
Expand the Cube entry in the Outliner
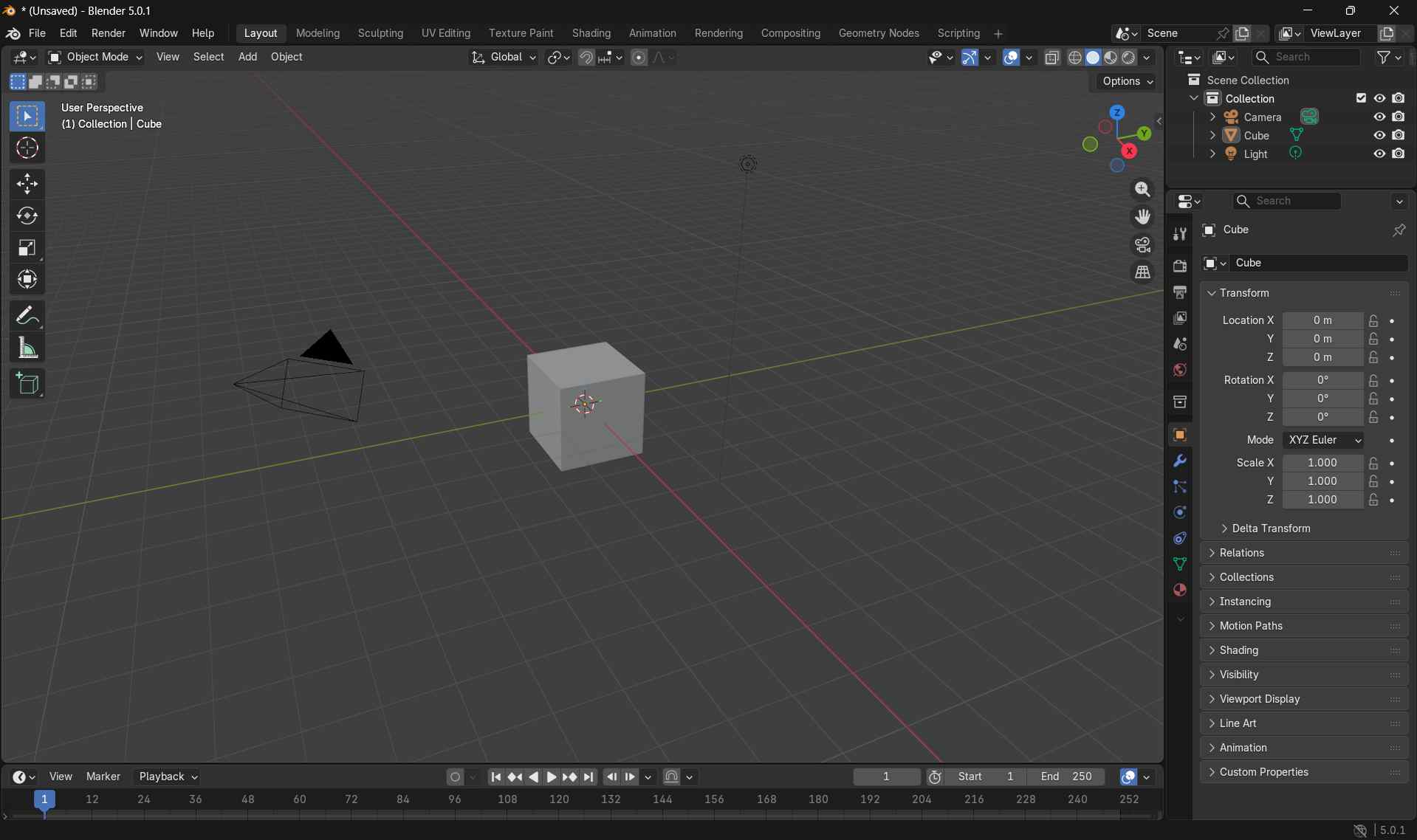[1214, 135]
